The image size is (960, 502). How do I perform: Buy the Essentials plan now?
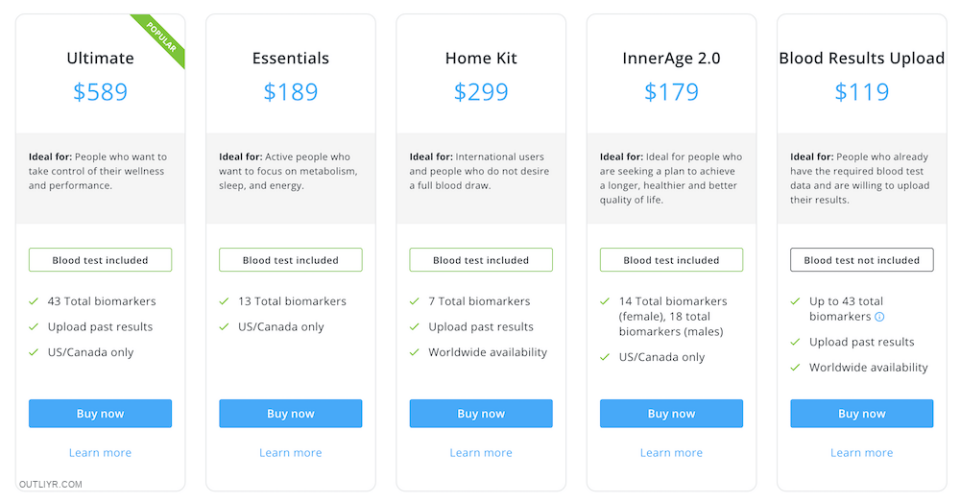point(291,413)
